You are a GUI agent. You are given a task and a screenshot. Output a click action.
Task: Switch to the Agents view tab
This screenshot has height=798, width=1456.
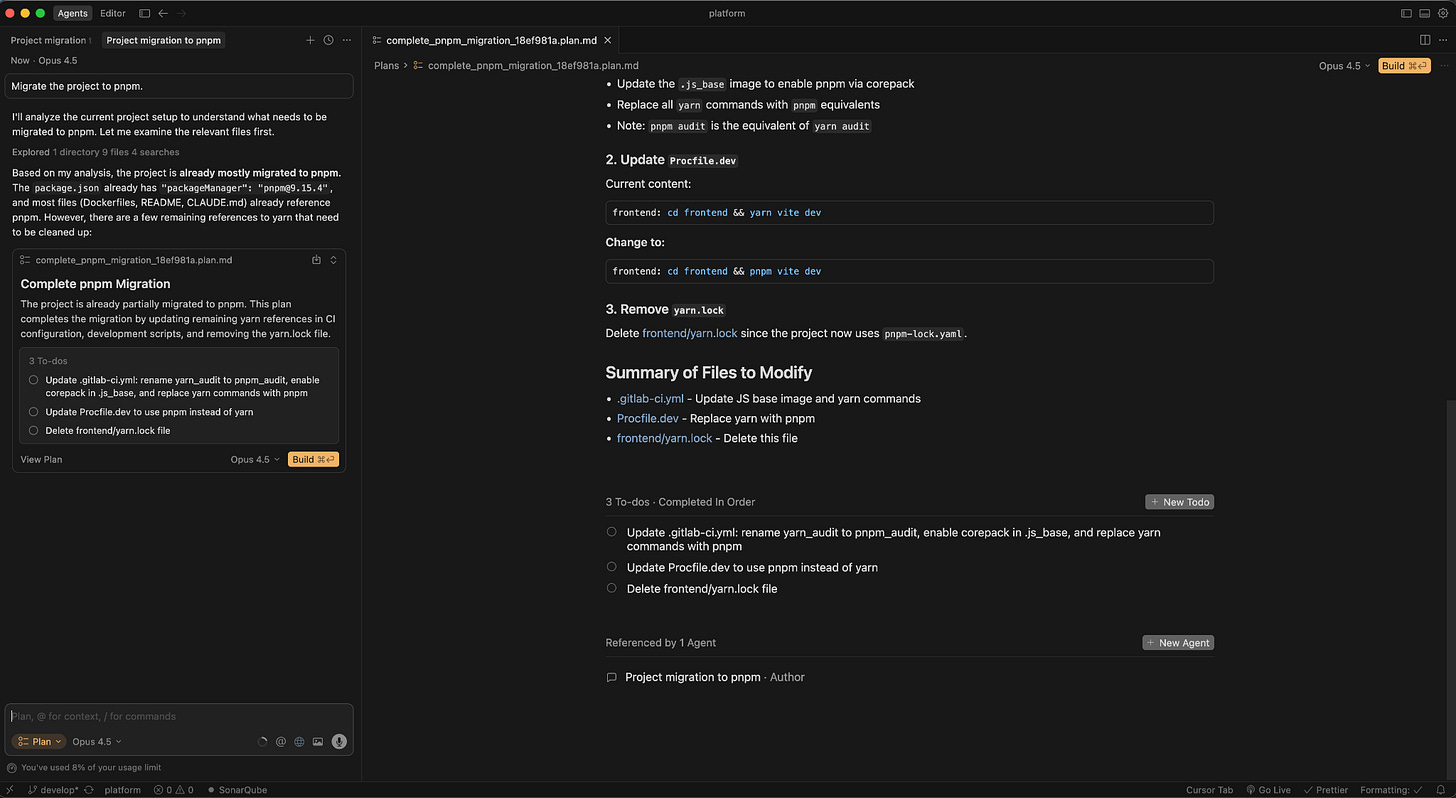point(72,13)
